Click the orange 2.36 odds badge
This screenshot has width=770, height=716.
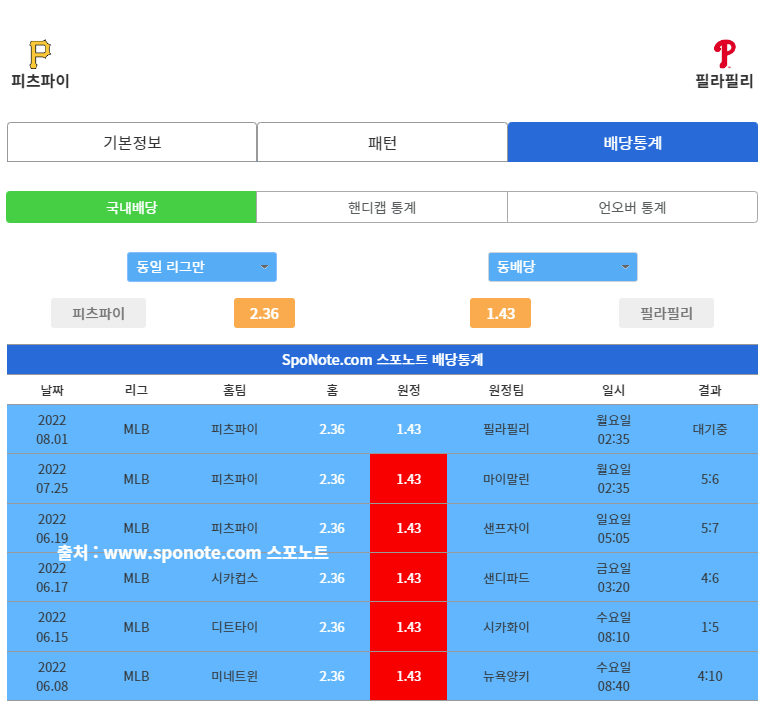click(x=264, y=313)
